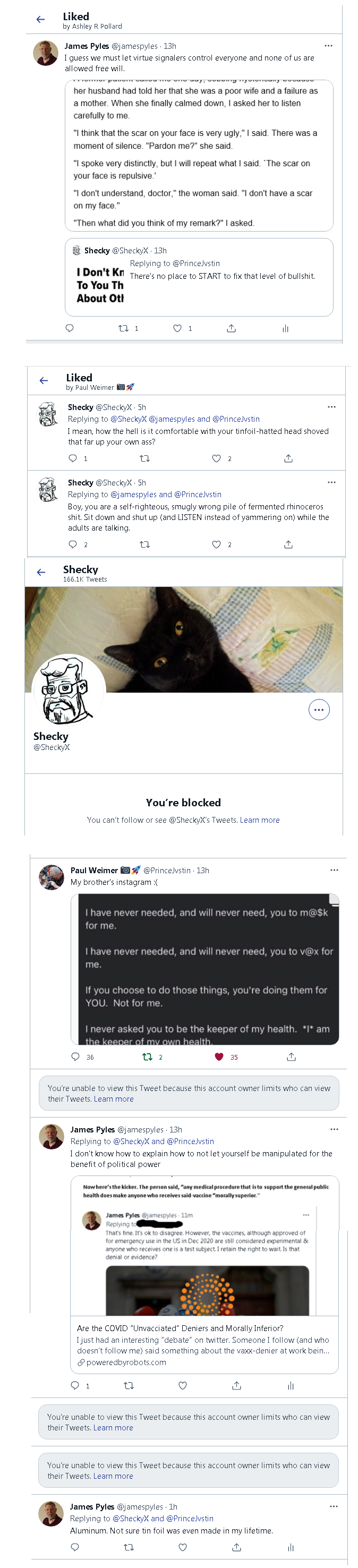Retweet Paul Weimer's tweet with 2 retweets
Image resolution: width=358 pixels, height=1568 pixels.
pos(147,1056)
